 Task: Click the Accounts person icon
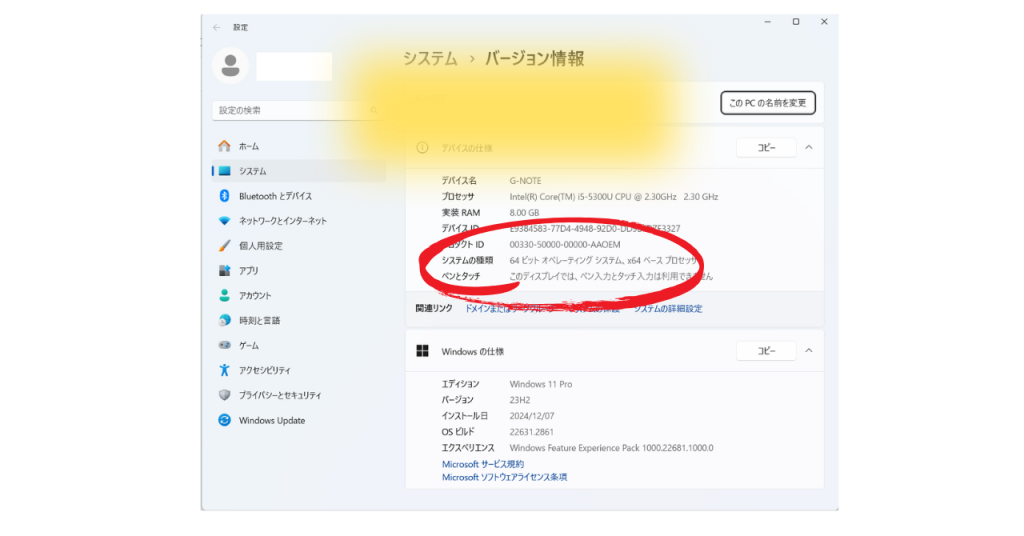pyautogui.click(x=225, y=296)
